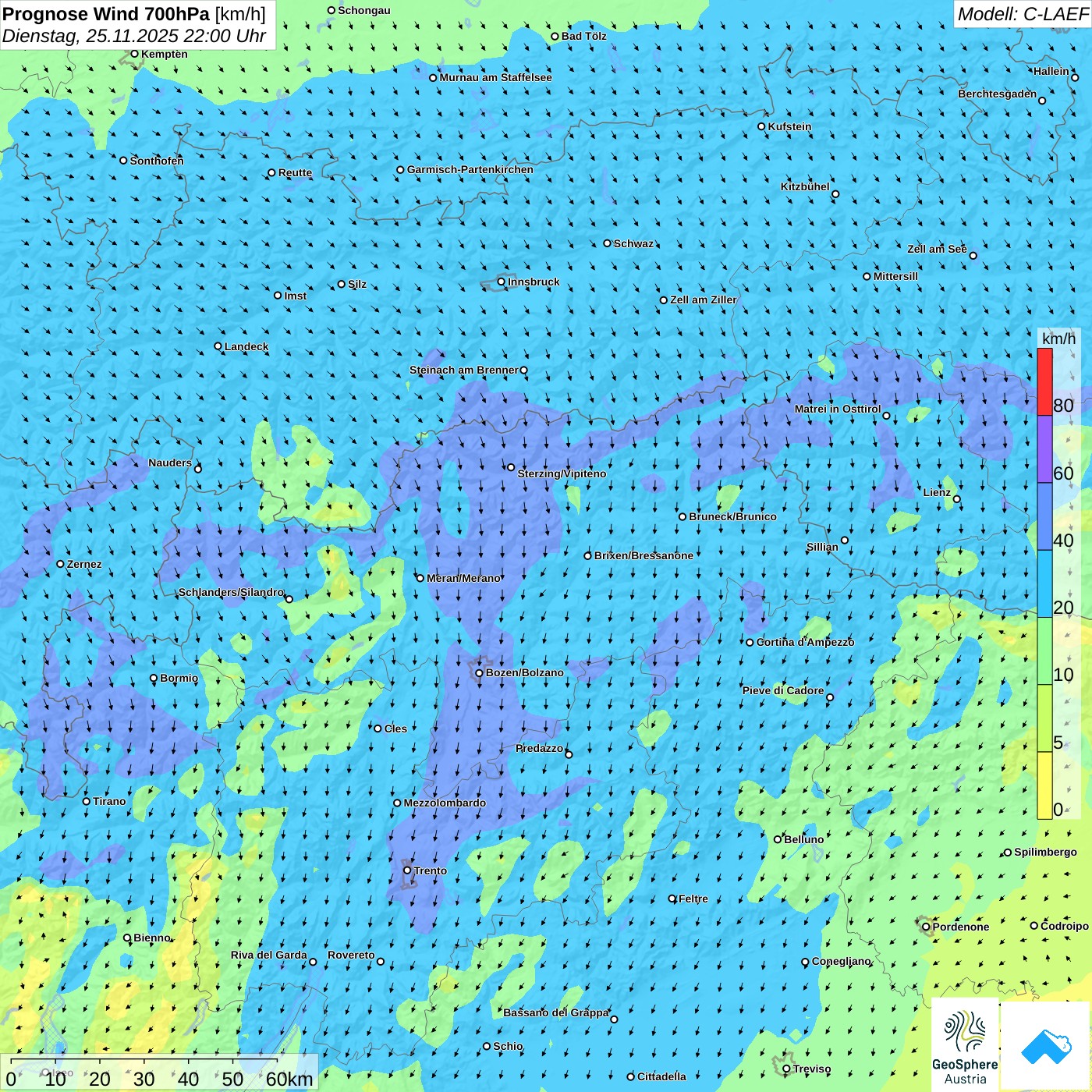Image resolution: width=1092 pixels, height=1092 pixels.
Task: Click the 'Cortina d'Ampezzo' label
Action: tap(806, 642)
